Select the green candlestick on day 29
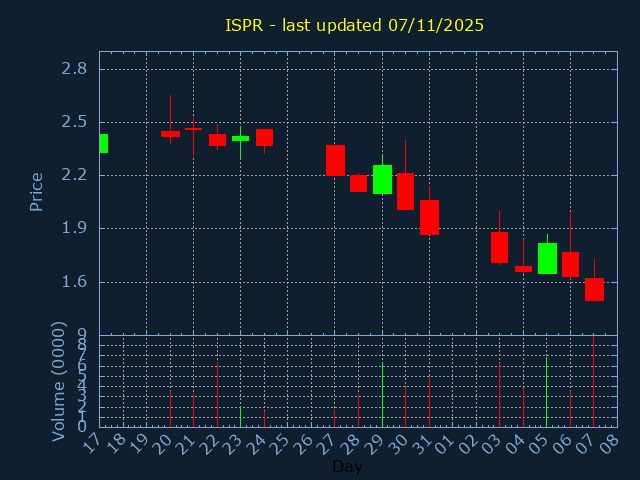The height and width of the screenshot is (480, 640). 382,179
